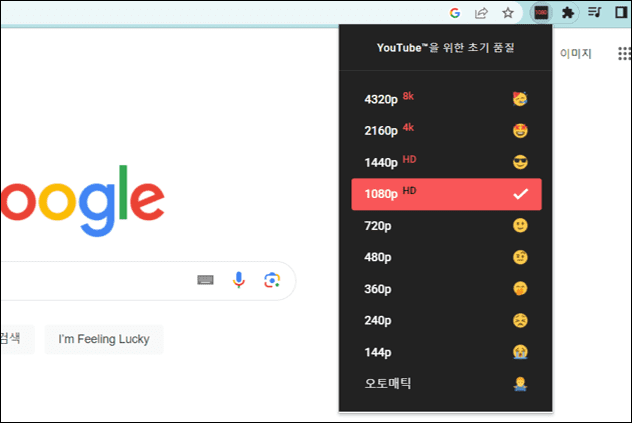Click the Google account icon in toolbar
The image size is (632, 423).
[455, 13]
